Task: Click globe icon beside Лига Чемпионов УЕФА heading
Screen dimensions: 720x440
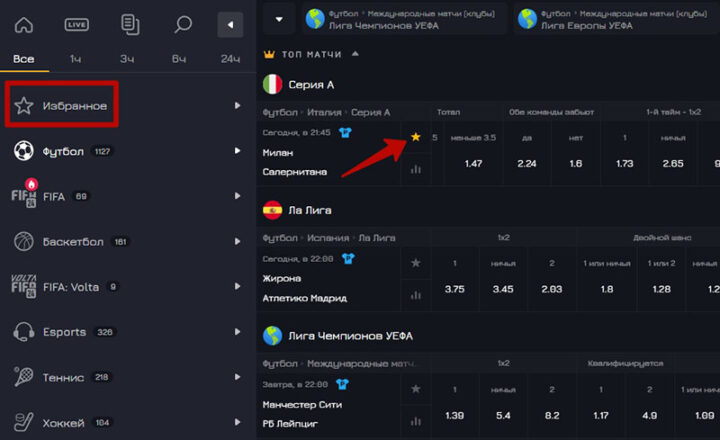Action: pyautogui.click(x=272, y=336)
